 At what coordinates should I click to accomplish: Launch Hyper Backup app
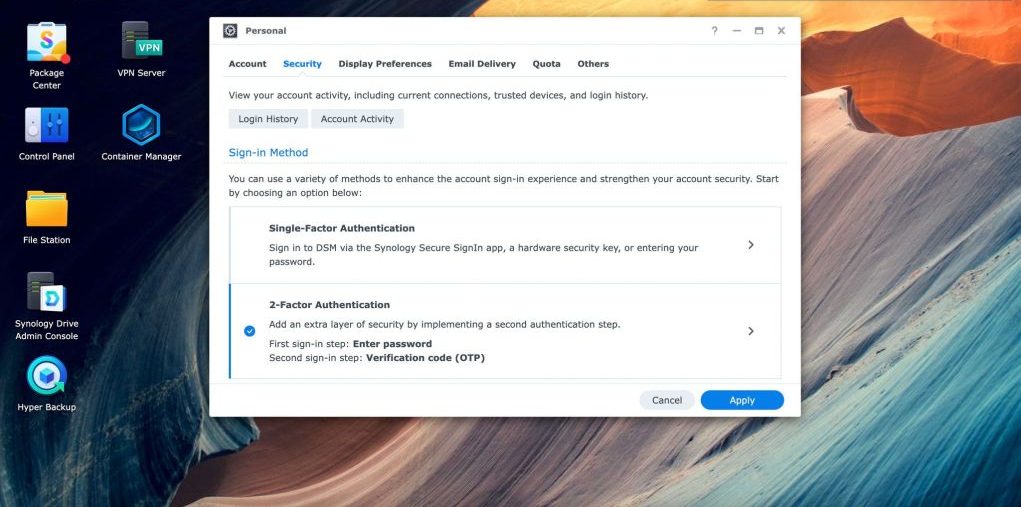coord(46,377)
